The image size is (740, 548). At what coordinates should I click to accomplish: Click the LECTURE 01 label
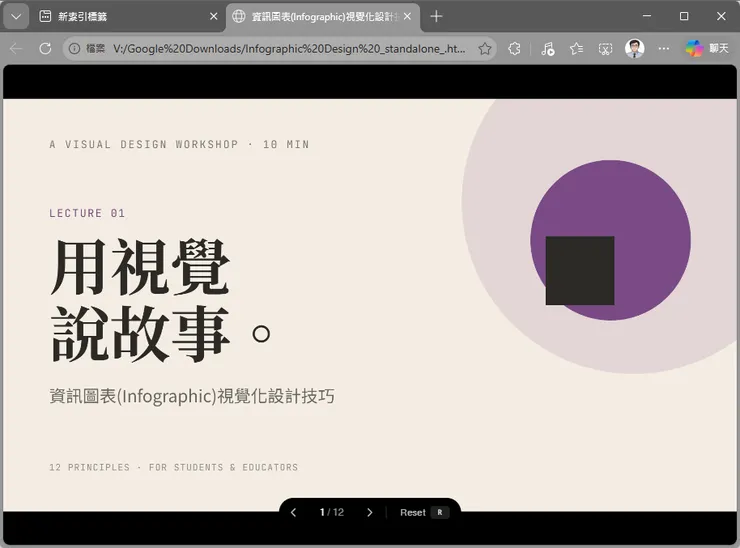click(x=87, y=213)
